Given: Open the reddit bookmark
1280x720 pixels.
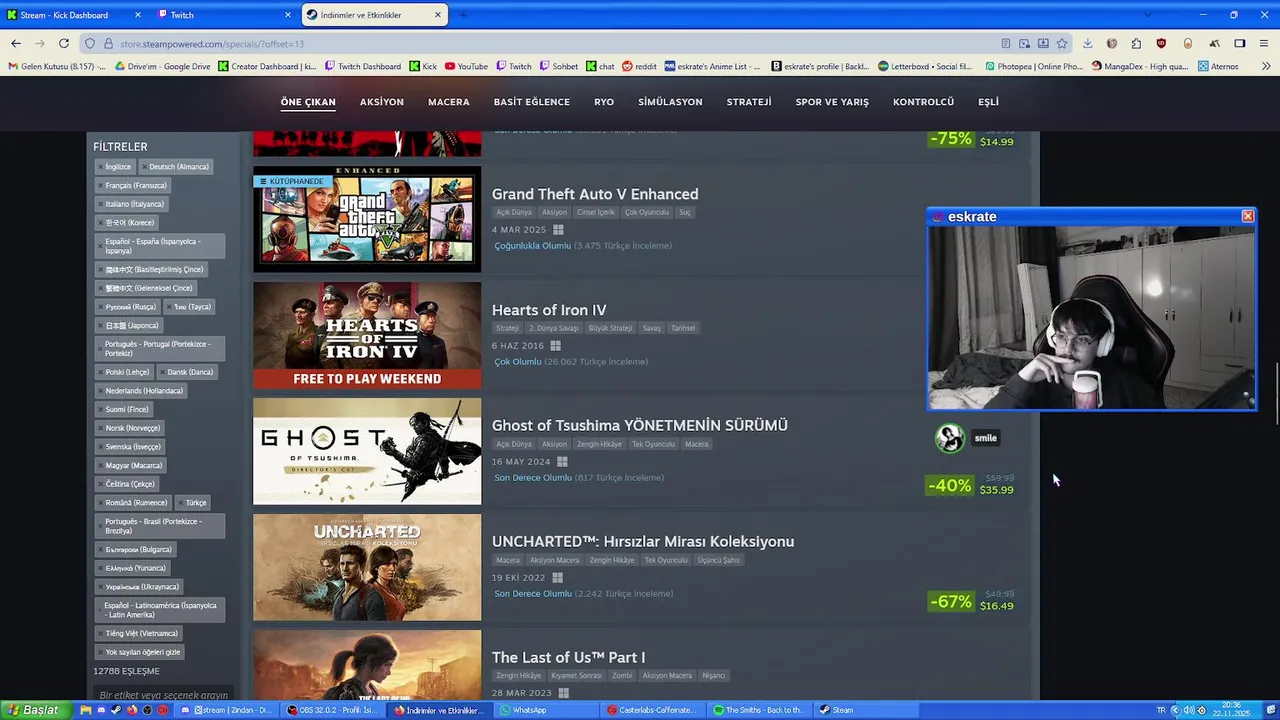Looking at the screenshot, I should (x=639, y=66).
